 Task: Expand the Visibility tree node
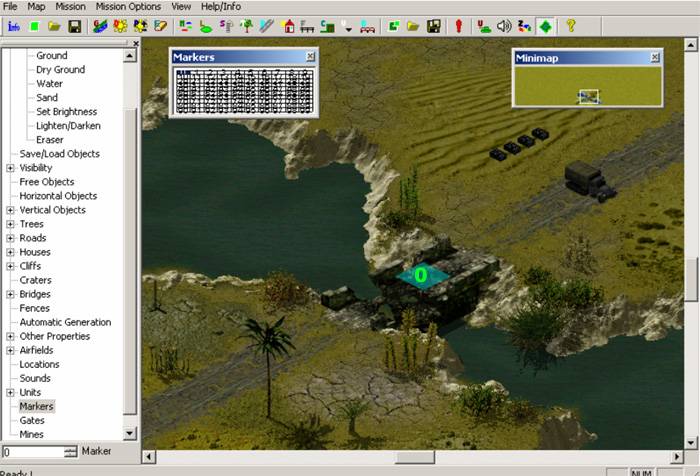tap(10, 168)
